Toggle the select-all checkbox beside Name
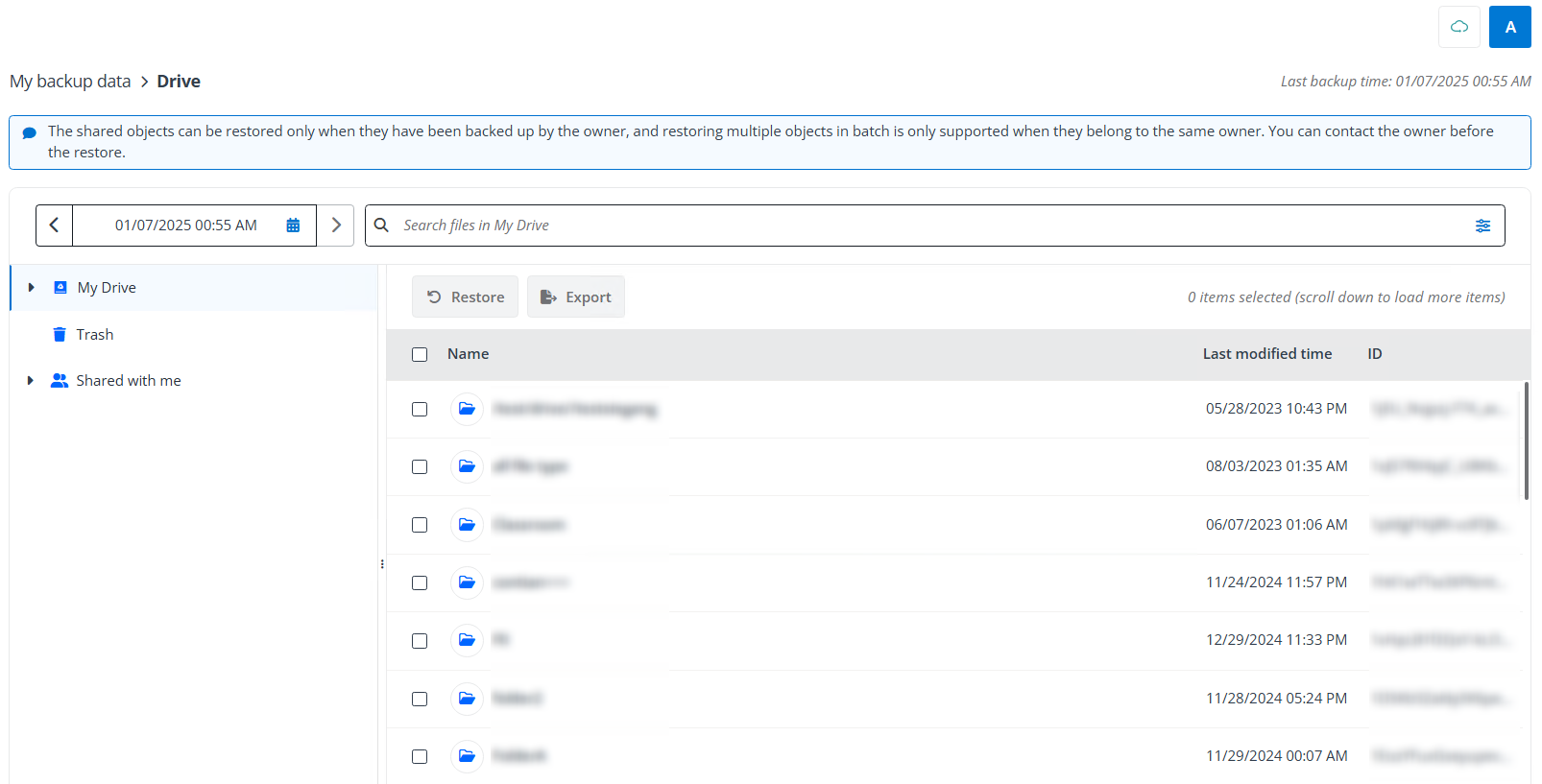The height and width of the screenshot is (784, 1542). [420, 354]
